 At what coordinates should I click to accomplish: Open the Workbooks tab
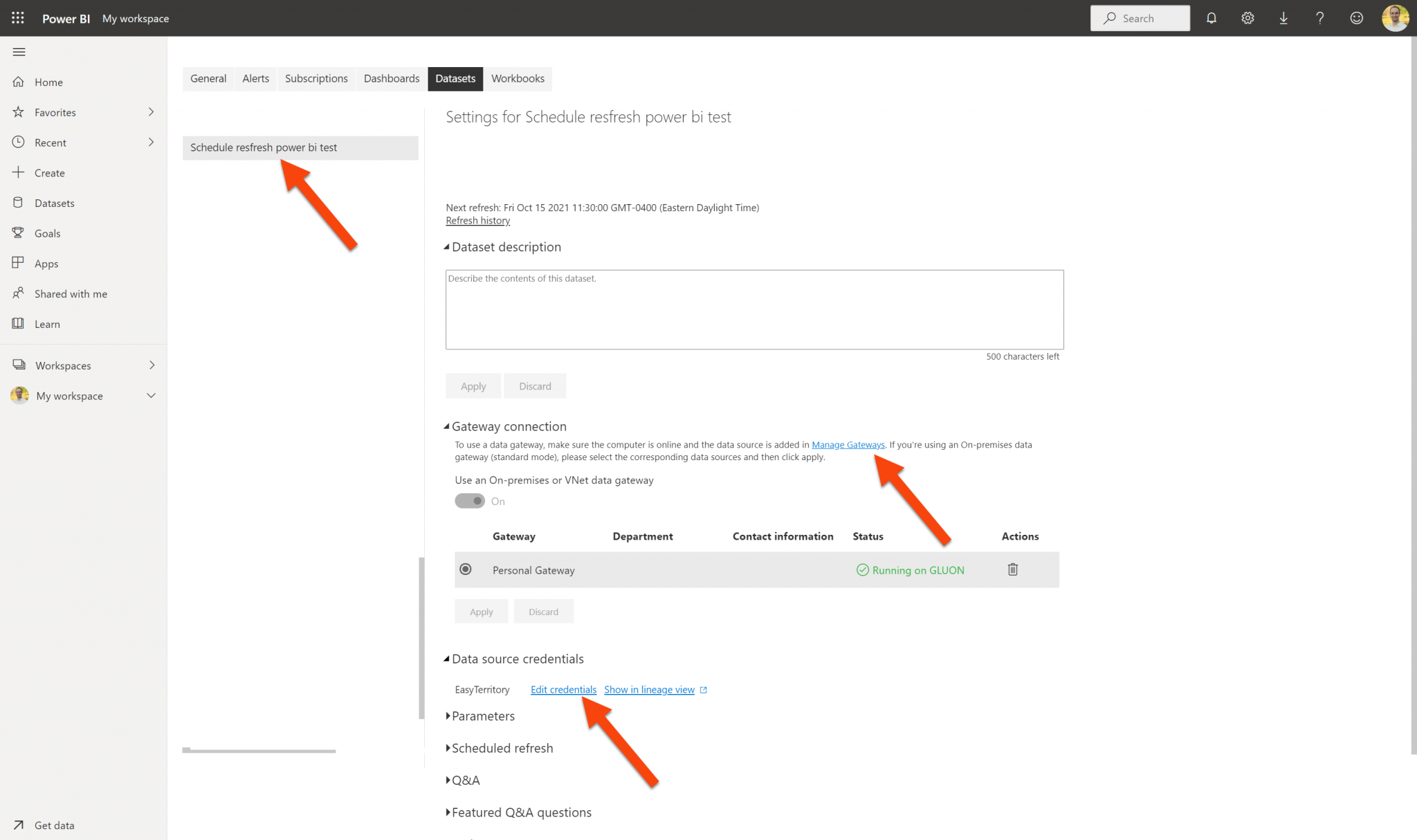(518, 78)
